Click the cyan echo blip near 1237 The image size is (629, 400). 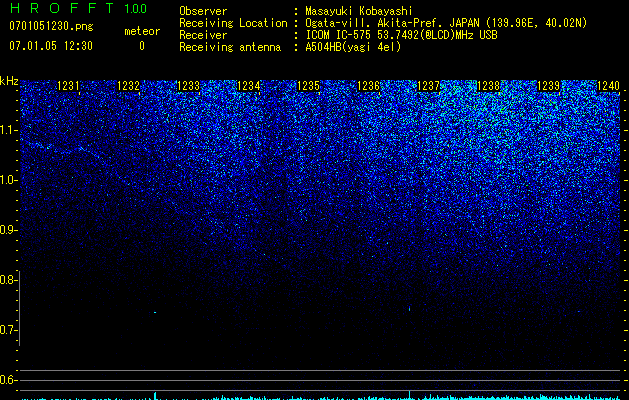[x=409, y=309]
